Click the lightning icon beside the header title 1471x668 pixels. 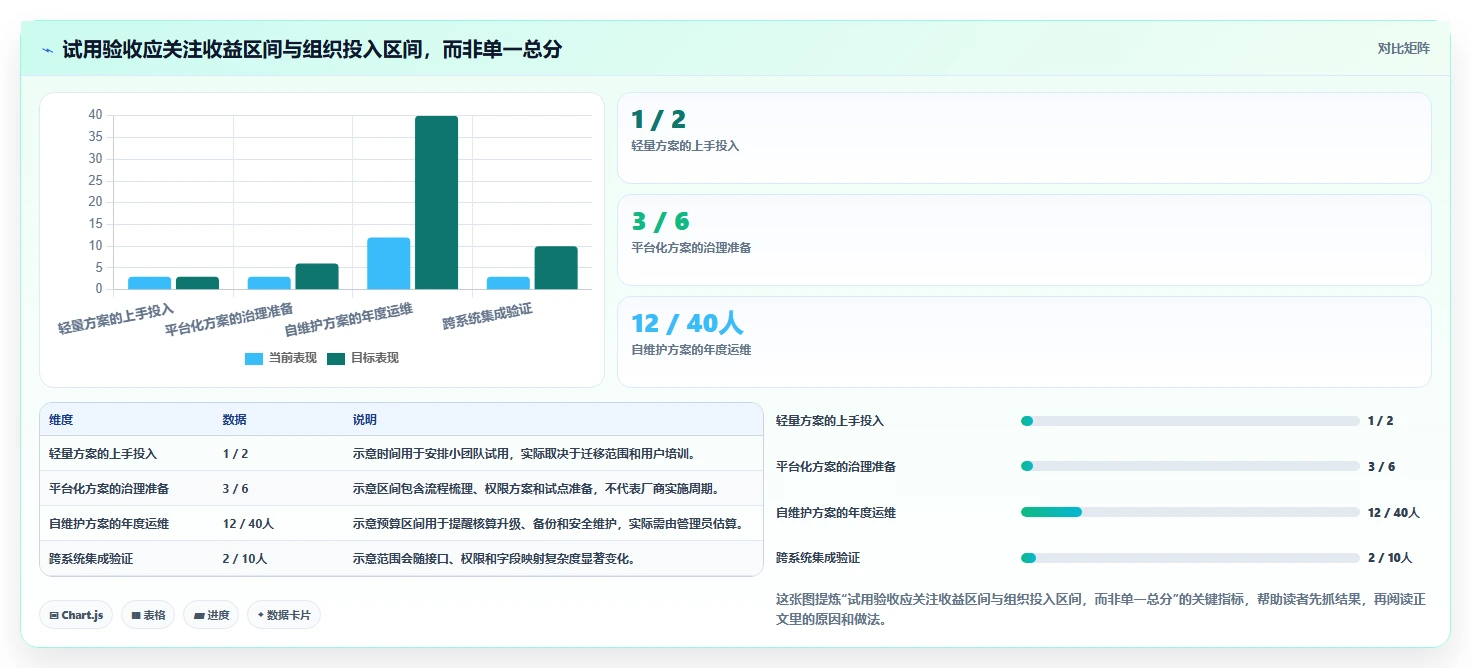pos(48,49)
